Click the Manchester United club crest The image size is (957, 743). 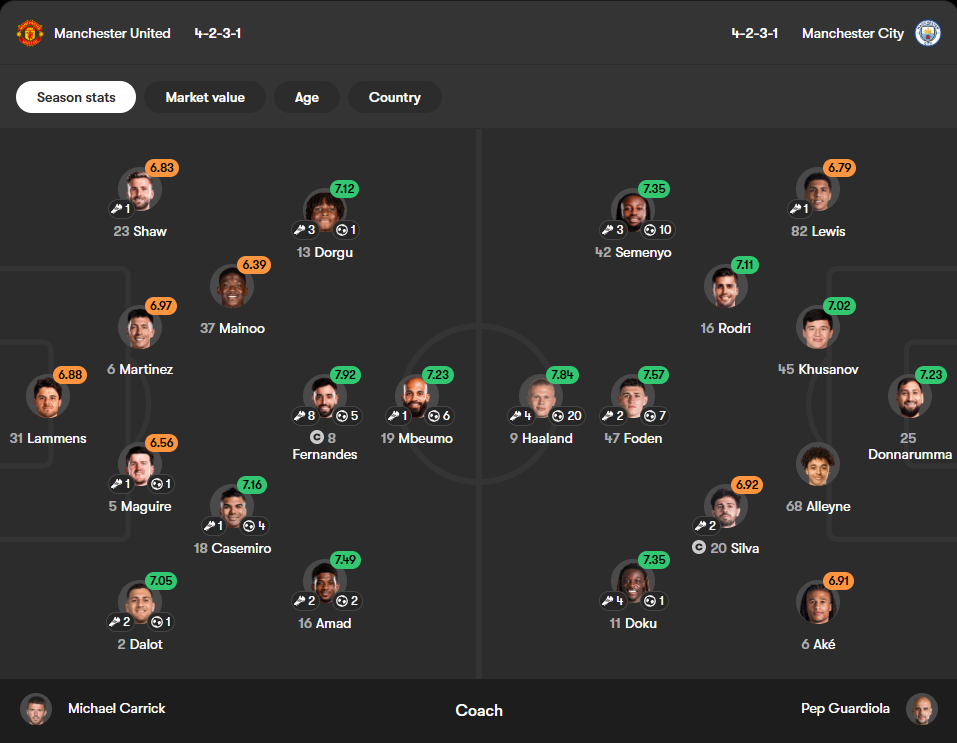point(29,33)
